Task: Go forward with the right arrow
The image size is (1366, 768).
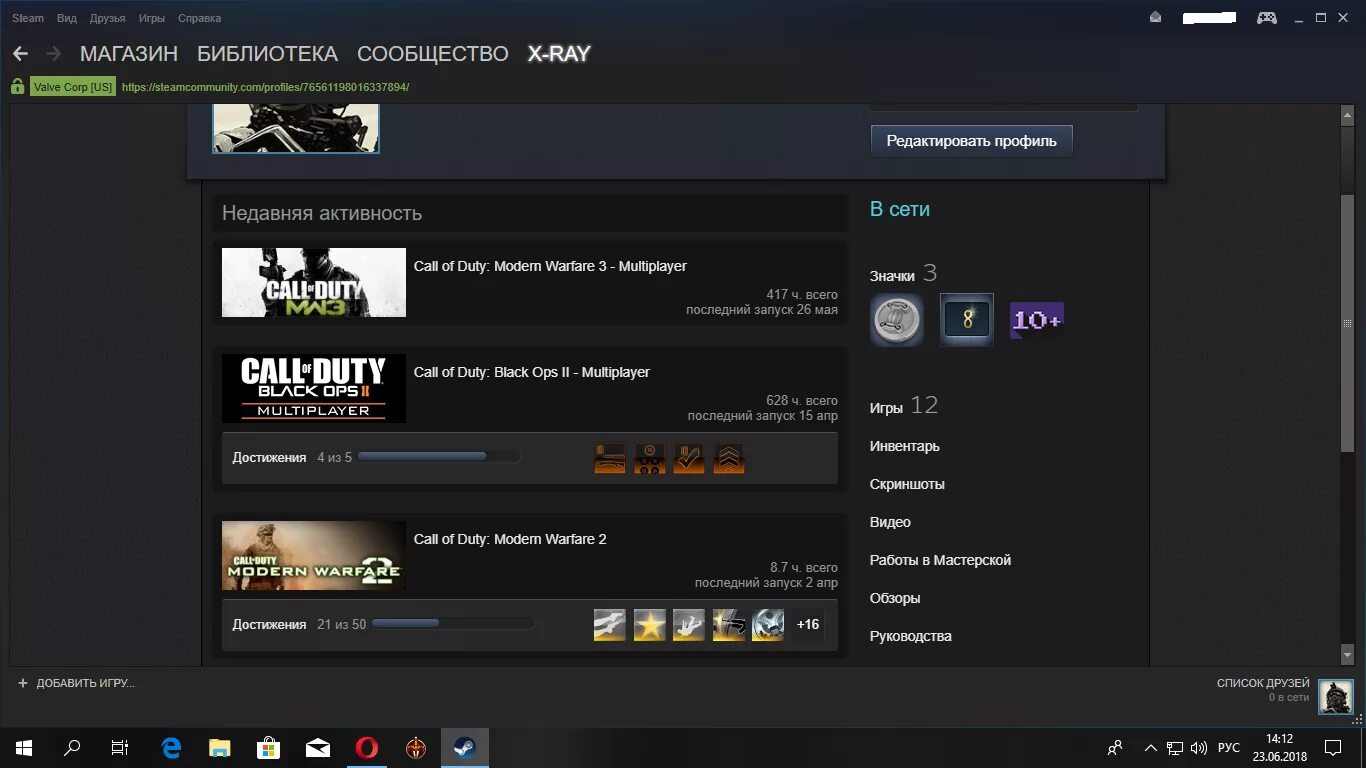Action: 54,54
